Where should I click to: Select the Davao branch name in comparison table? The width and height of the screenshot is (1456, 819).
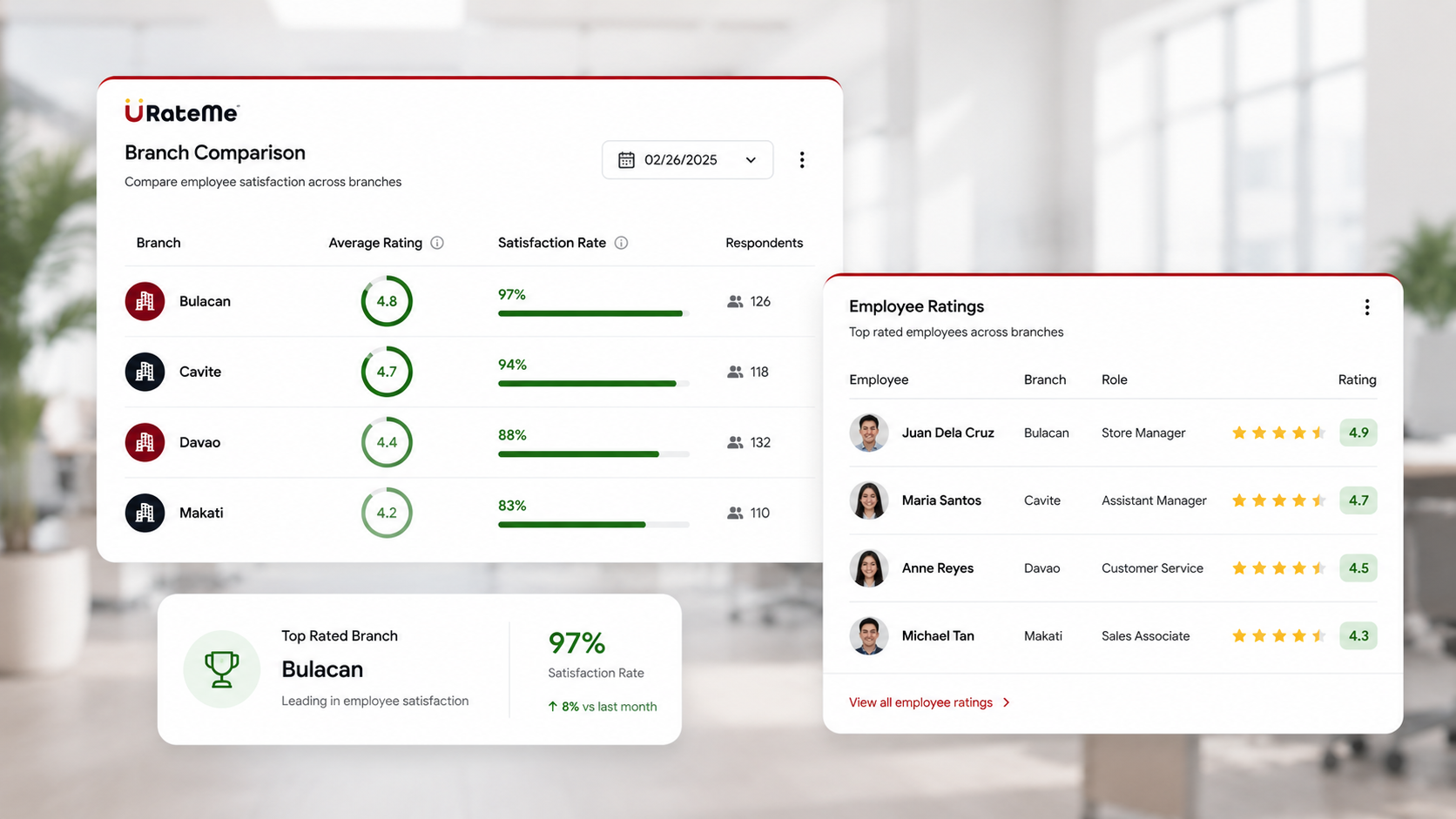(x=199, y=442)
